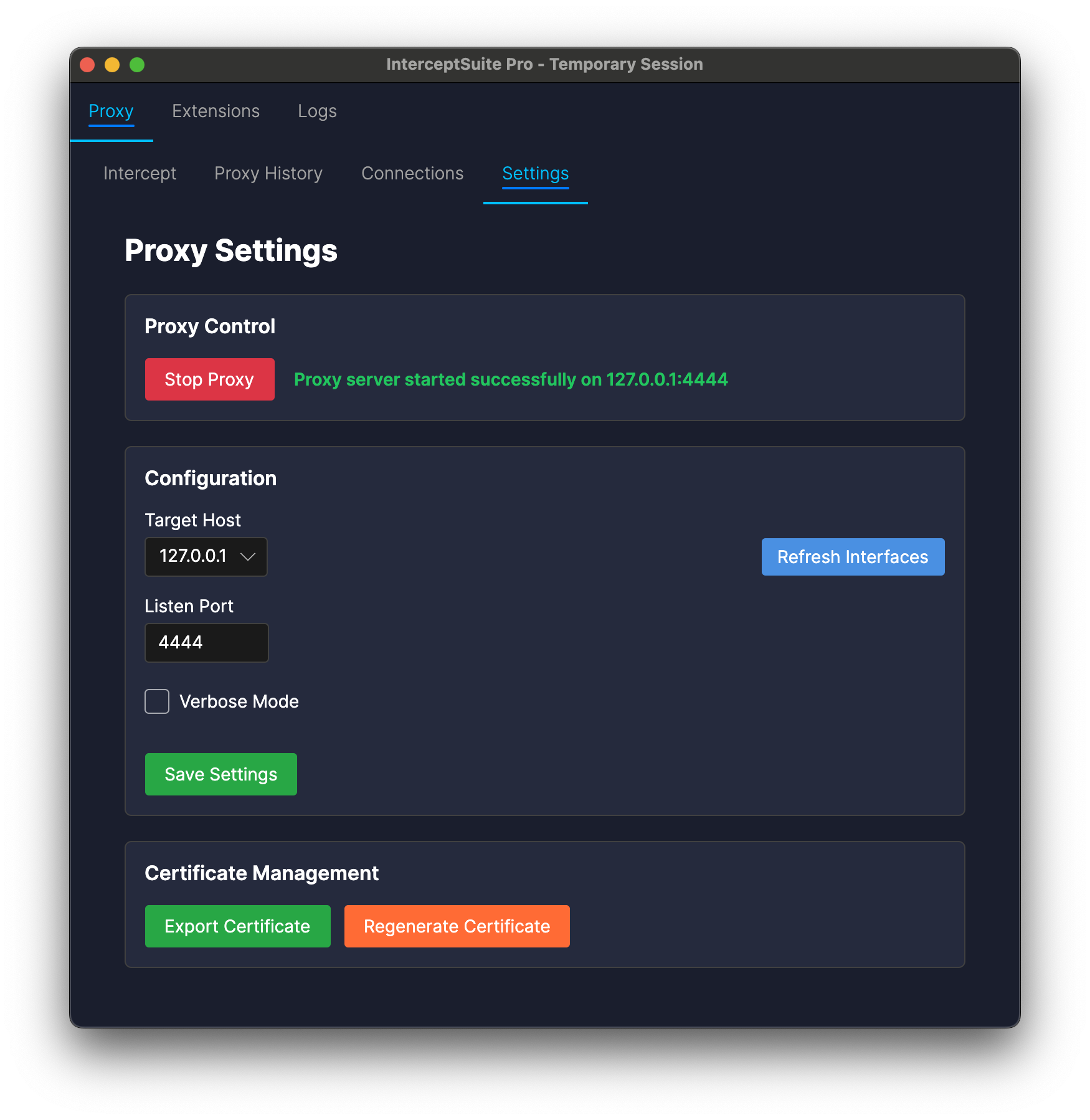Click the Listen Port field showing 4444

(206, 642)
